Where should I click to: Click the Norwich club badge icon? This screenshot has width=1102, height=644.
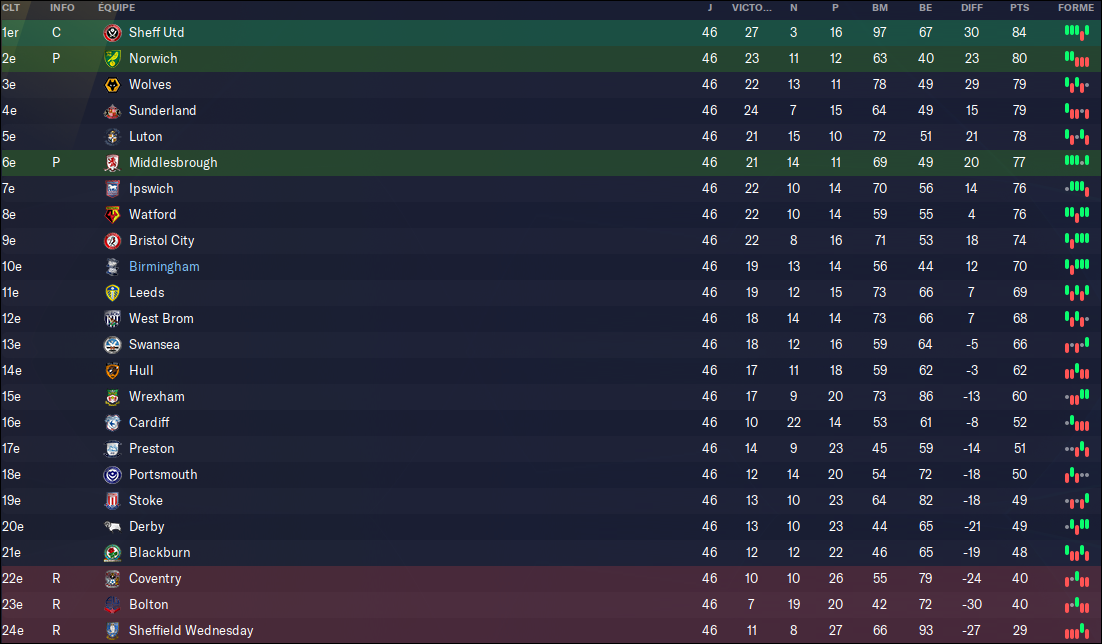[112, 58]
